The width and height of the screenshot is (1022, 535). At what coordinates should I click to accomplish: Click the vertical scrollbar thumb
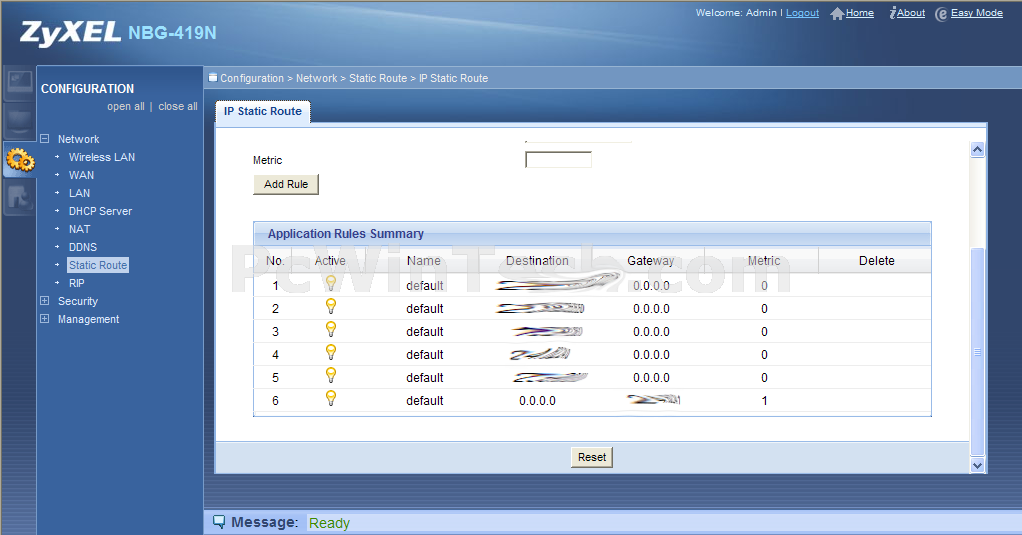click(x=977, y=352)
